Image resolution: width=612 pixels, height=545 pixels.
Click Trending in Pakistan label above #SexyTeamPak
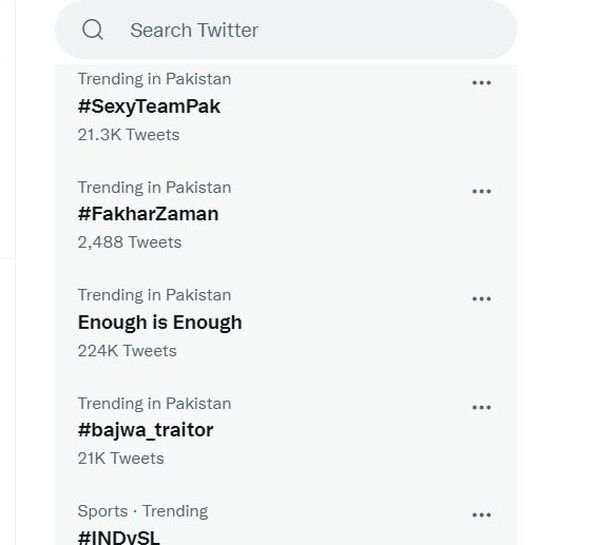pos(154,79)
